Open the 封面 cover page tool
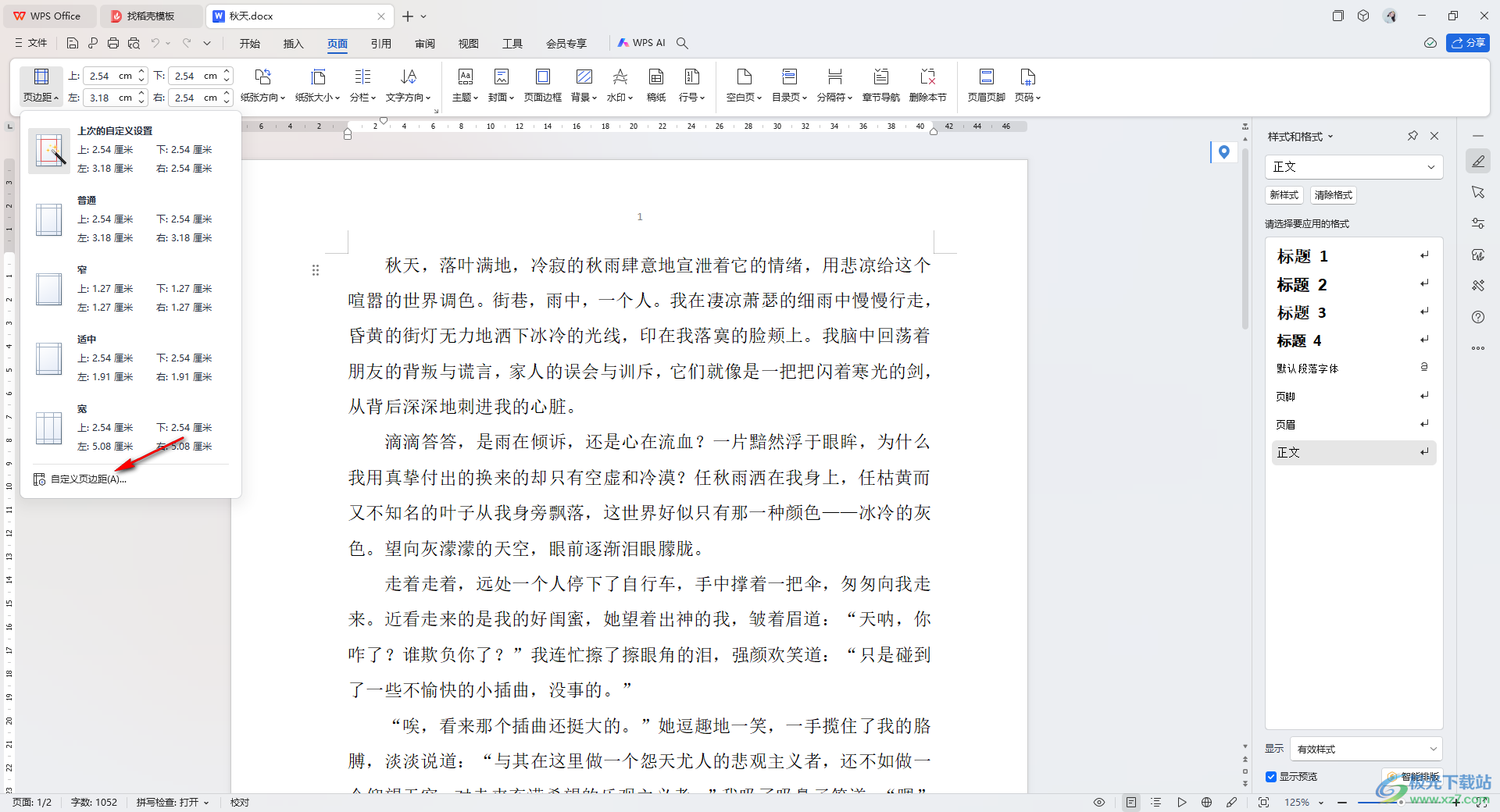The image size is (1500, 812). click(502, 85)
